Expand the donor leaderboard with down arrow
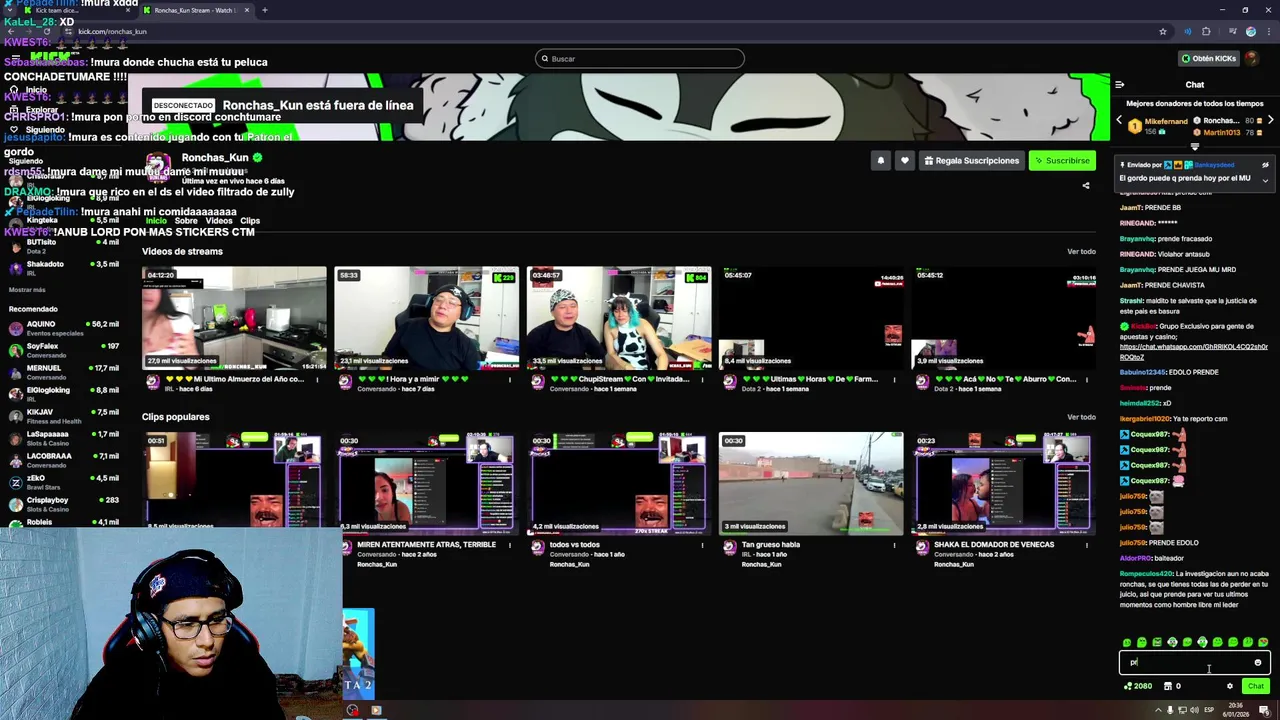The width and height of the screenshot is (1280, 720). (1194, 147)
